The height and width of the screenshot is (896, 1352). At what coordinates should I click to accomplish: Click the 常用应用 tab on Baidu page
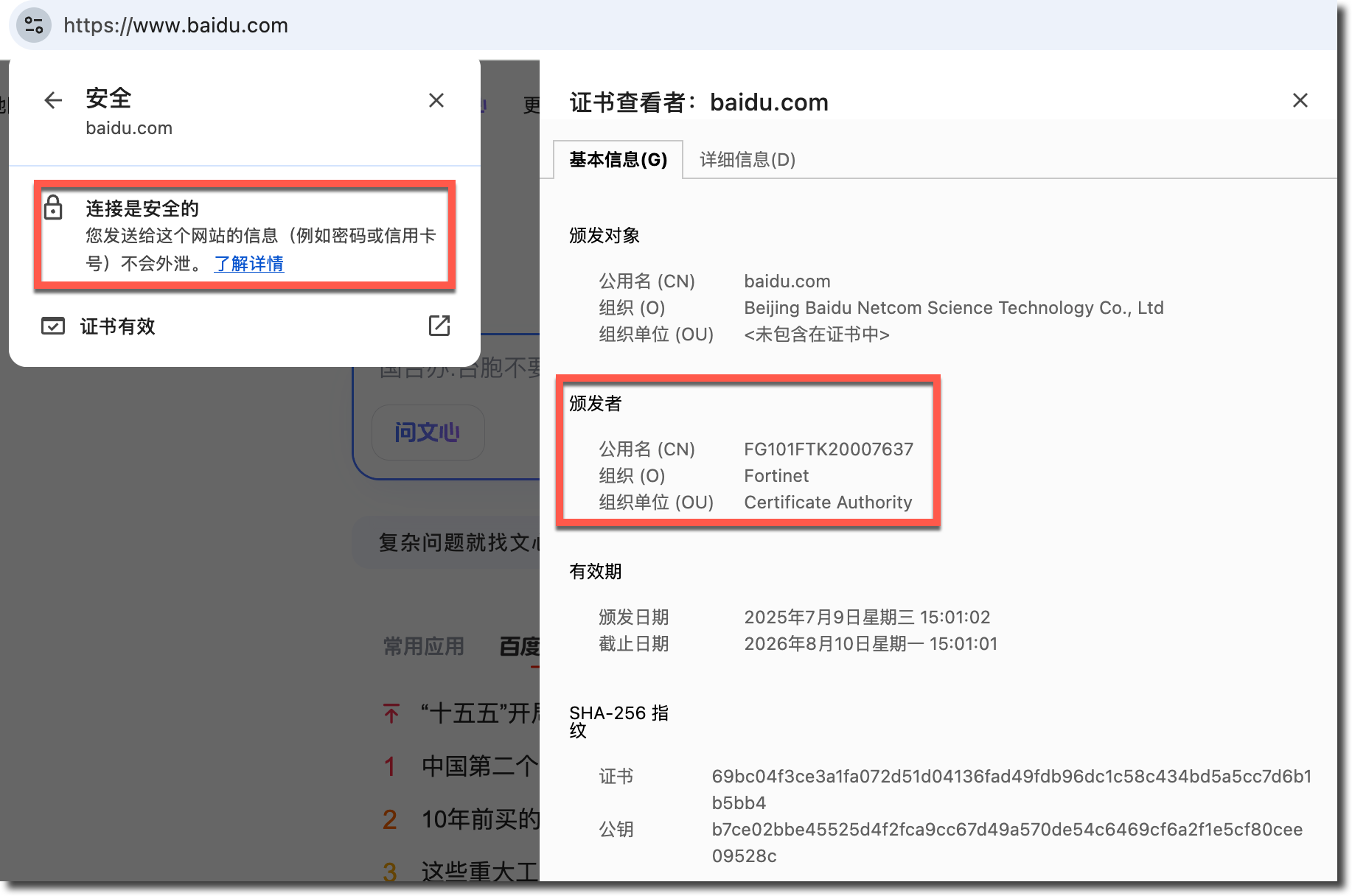(x=424, y=647)
